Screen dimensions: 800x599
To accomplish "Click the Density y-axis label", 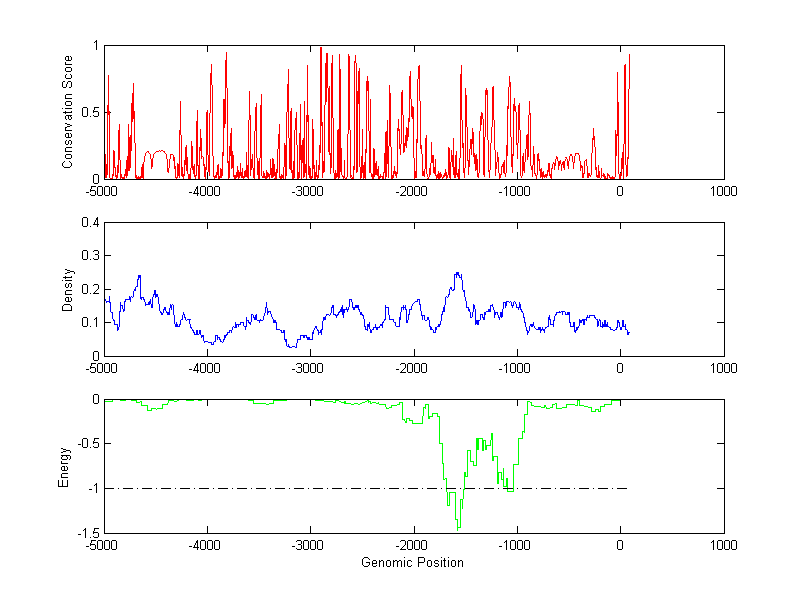I will point(68,289).
